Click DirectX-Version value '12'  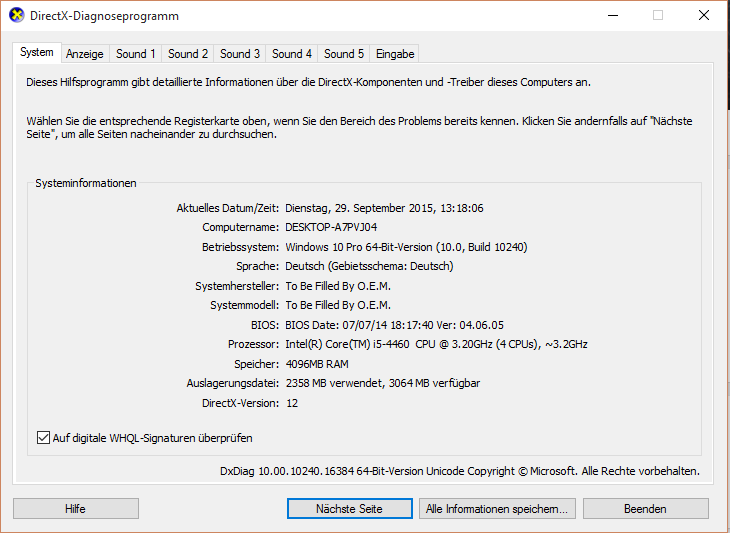click(x=292, y=403)
